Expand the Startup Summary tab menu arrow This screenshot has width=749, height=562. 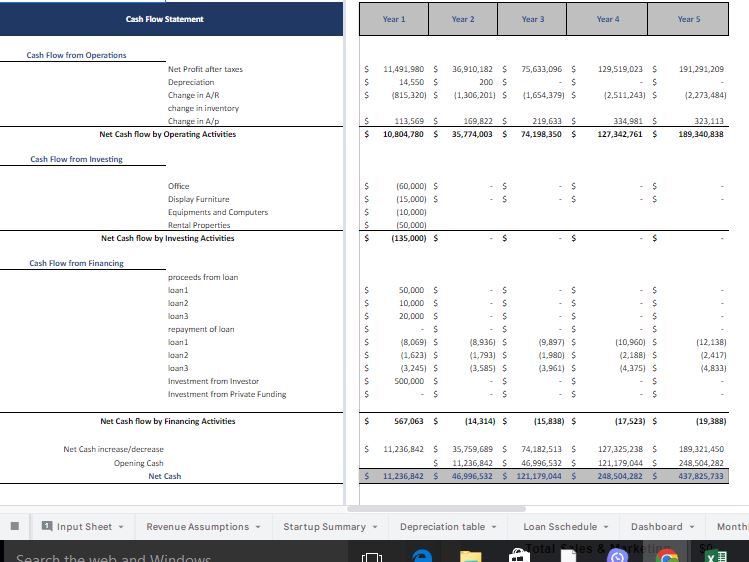coord(375,527)
